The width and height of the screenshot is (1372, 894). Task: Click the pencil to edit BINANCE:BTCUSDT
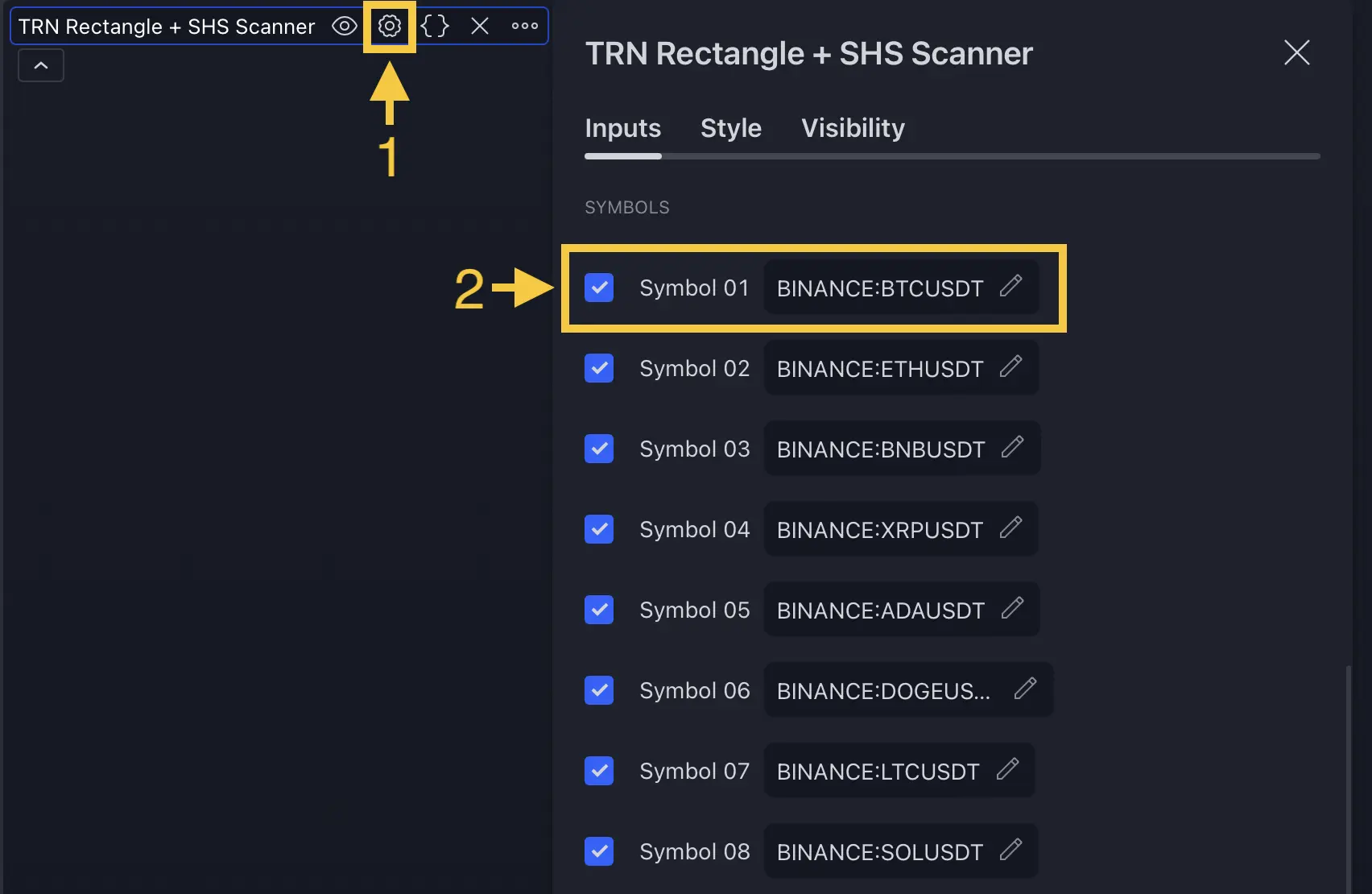click(1012, 288)
